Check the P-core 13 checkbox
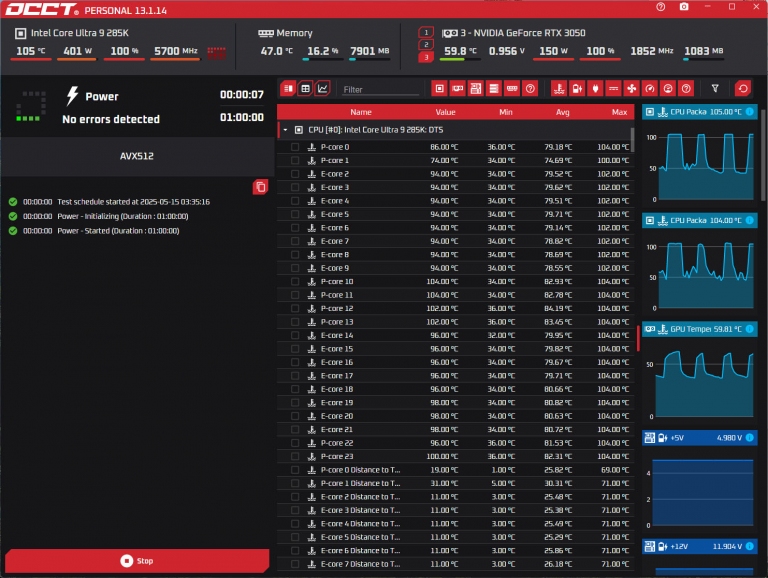Viewport: 768px width, 578px height. coord(295,322)
